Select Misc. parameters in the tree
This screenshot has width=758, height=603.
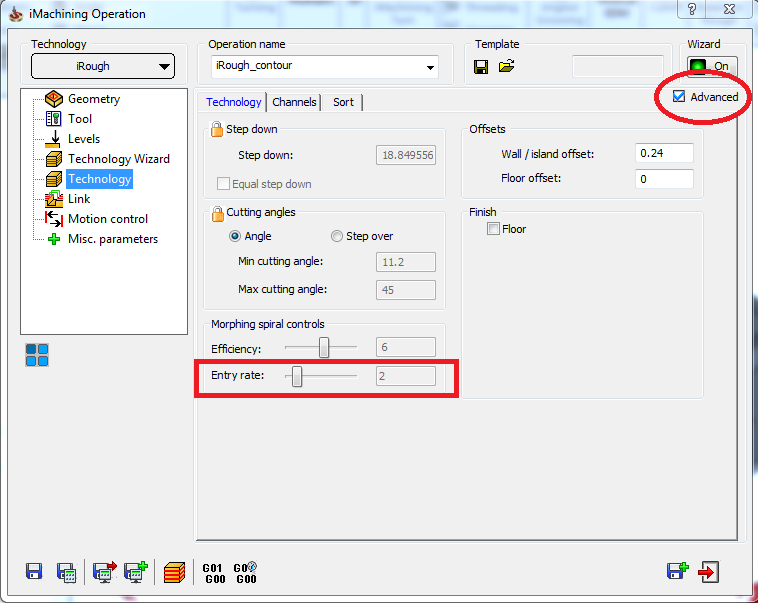(113, 239)
